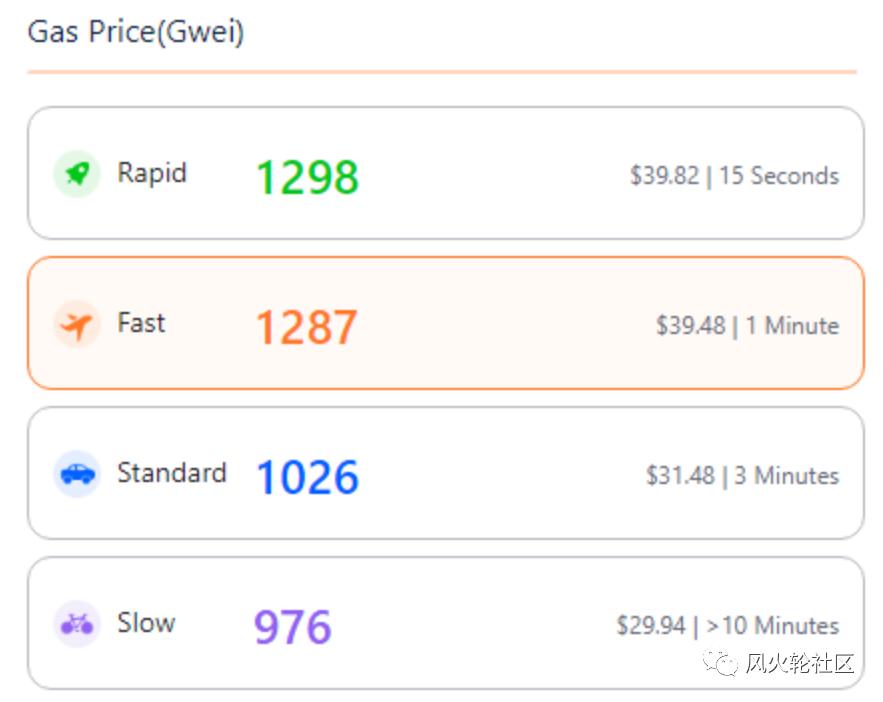Click the Fast label text
The width and height of the screenshot is (883, 702).
141,323
